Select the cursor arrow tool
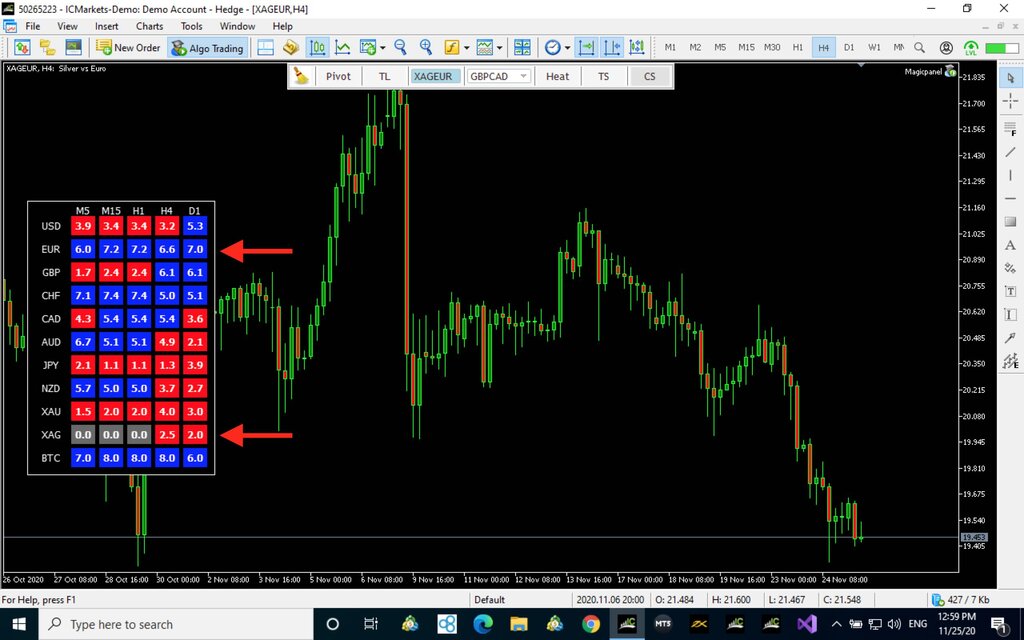The height and width of the screenshot is (640, 1024). coord(1010,78)
